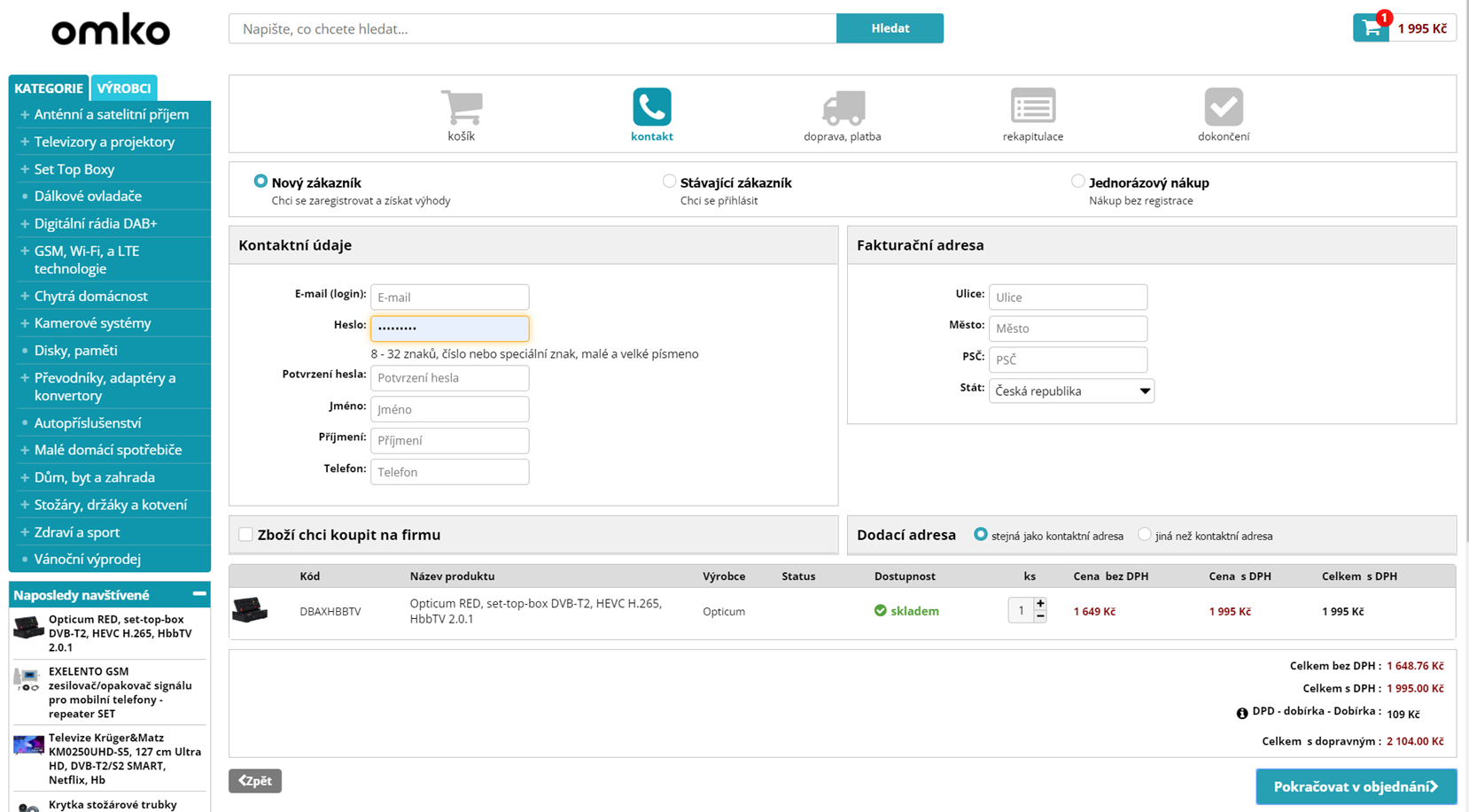
Task: Open Autopříslušenství category
Action: click(88, 423)
